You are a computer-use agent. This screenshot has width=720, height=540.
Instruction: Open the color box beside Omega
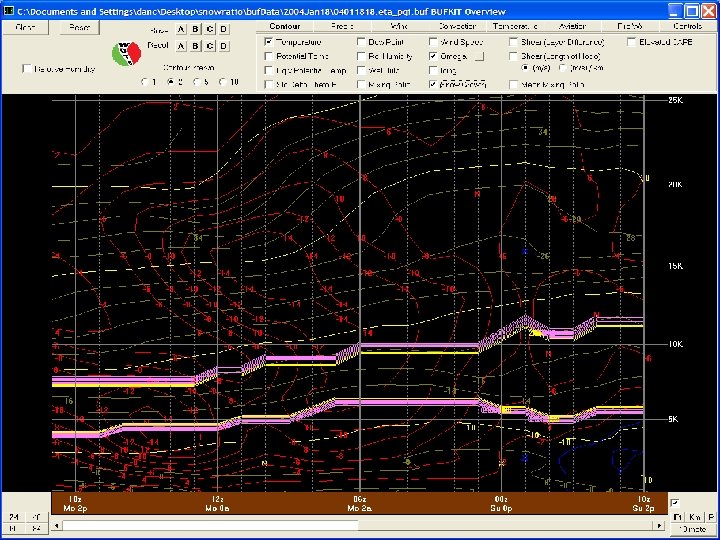coord(479,56)
